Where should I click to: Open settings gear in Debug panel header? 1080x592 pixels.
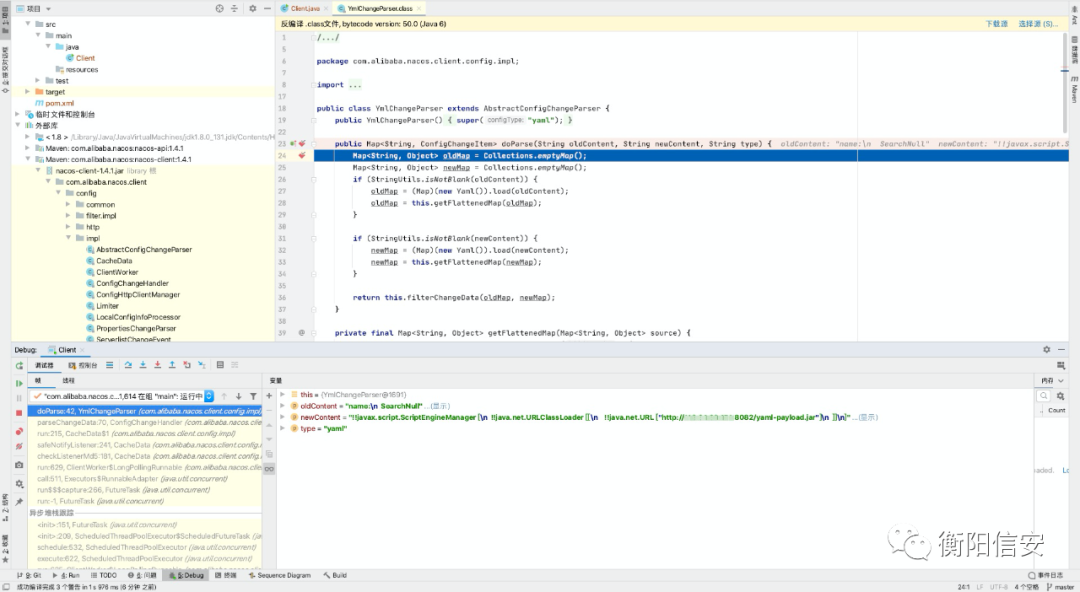coord(1047,349)
